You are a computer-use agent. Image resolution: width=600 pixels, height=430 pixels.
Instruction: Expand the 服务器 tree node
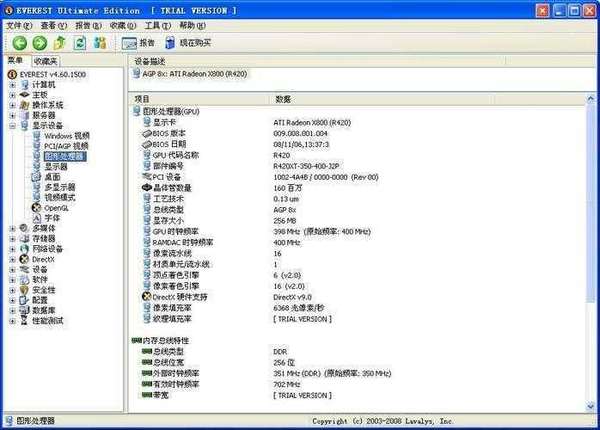coord(12,116)
